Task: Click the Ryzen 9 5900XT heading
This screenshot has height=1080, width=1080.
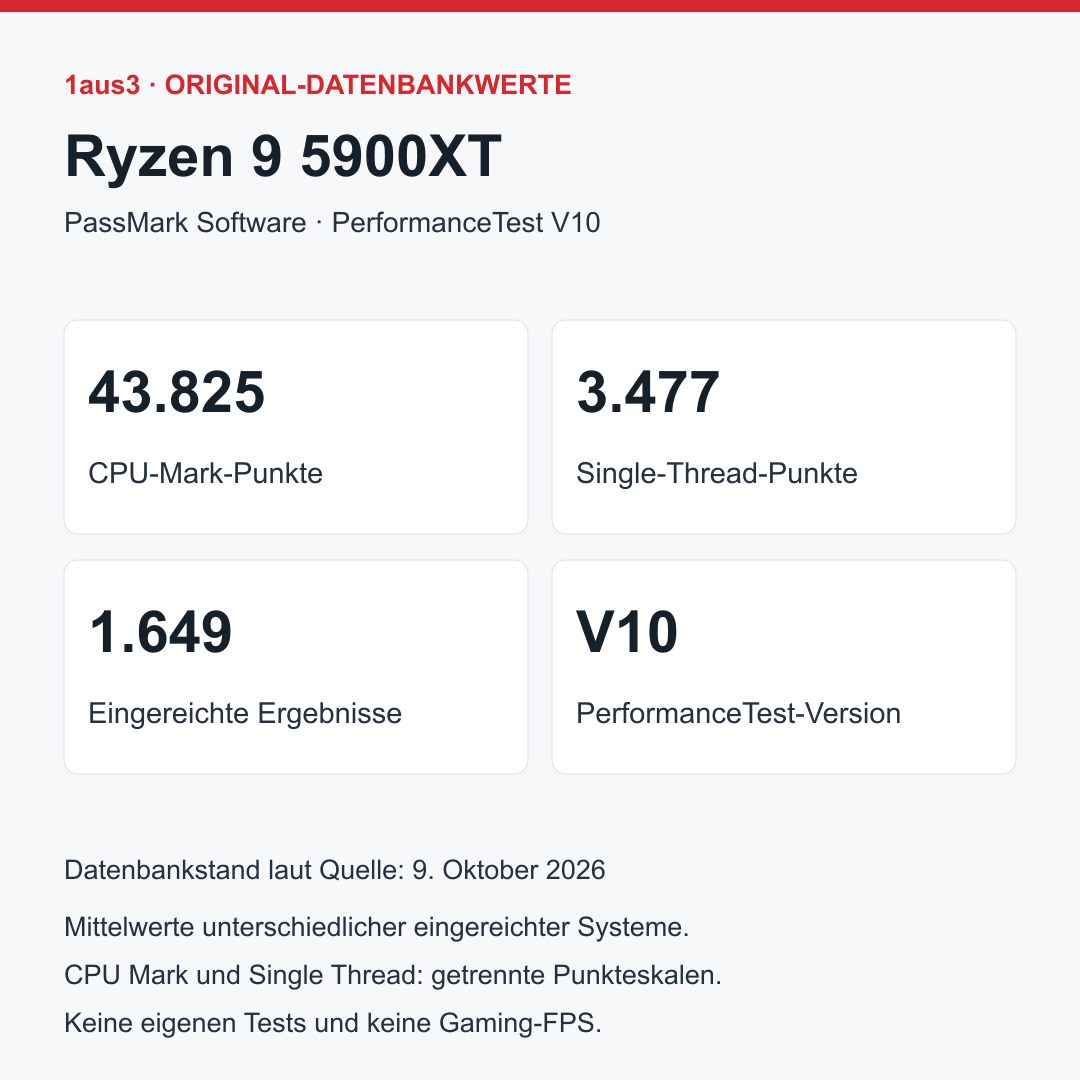Action: click(283, 156)
